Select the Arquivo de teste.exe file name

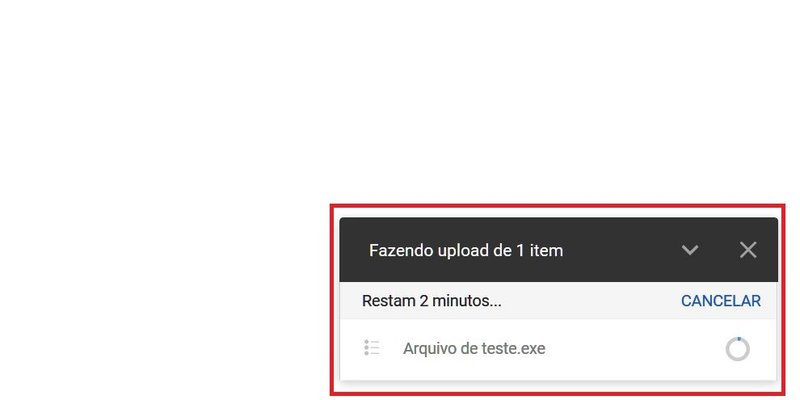[474, 348]
